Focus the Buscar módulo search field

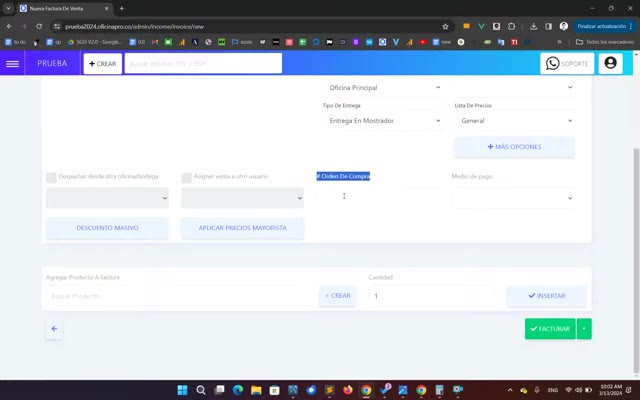[x=203, y=64]
